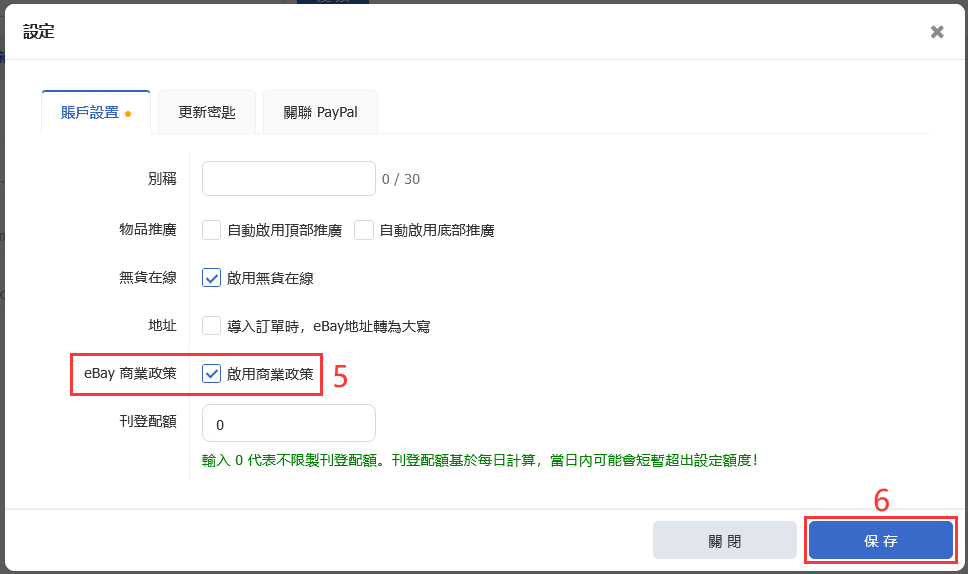Close the 設定 dialog with the X icon

pos(937,32)
